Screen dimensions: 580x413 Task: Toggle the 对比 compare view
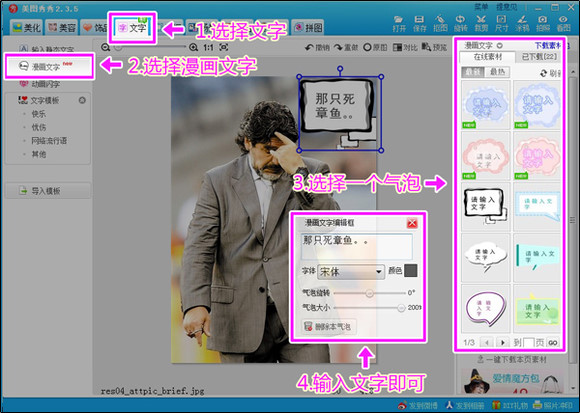coord(405,47)
